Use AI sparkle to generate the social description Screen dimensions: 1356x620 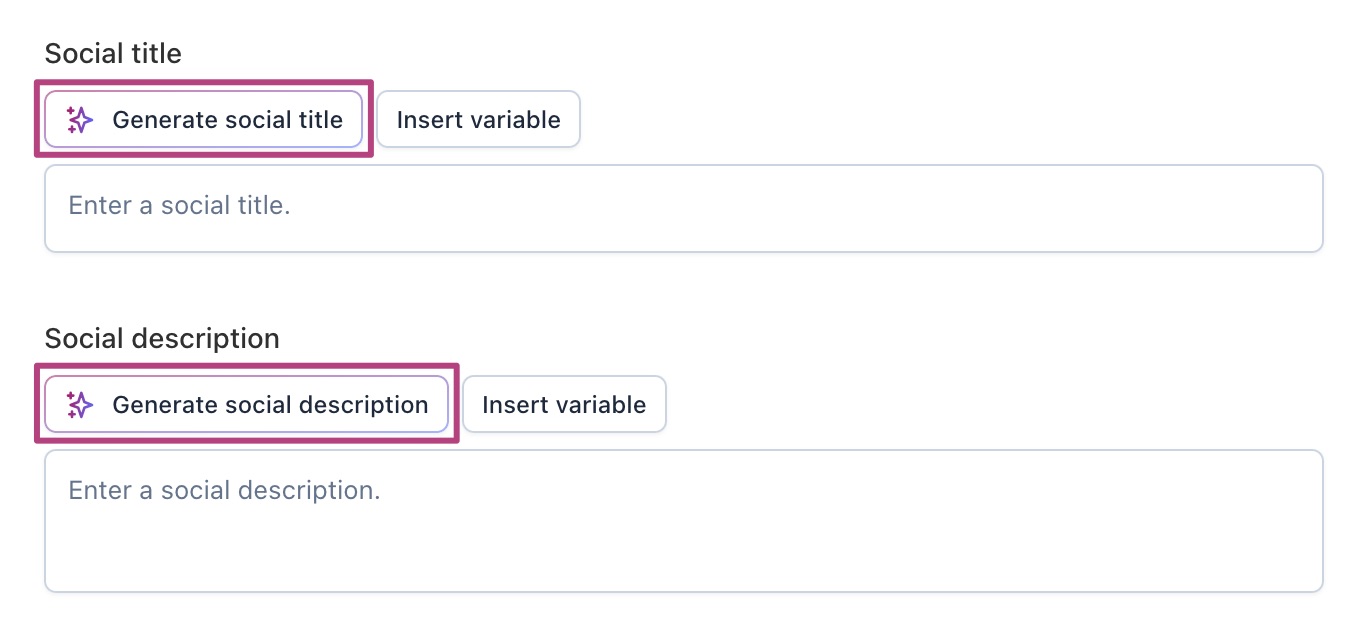coord(246,405)
